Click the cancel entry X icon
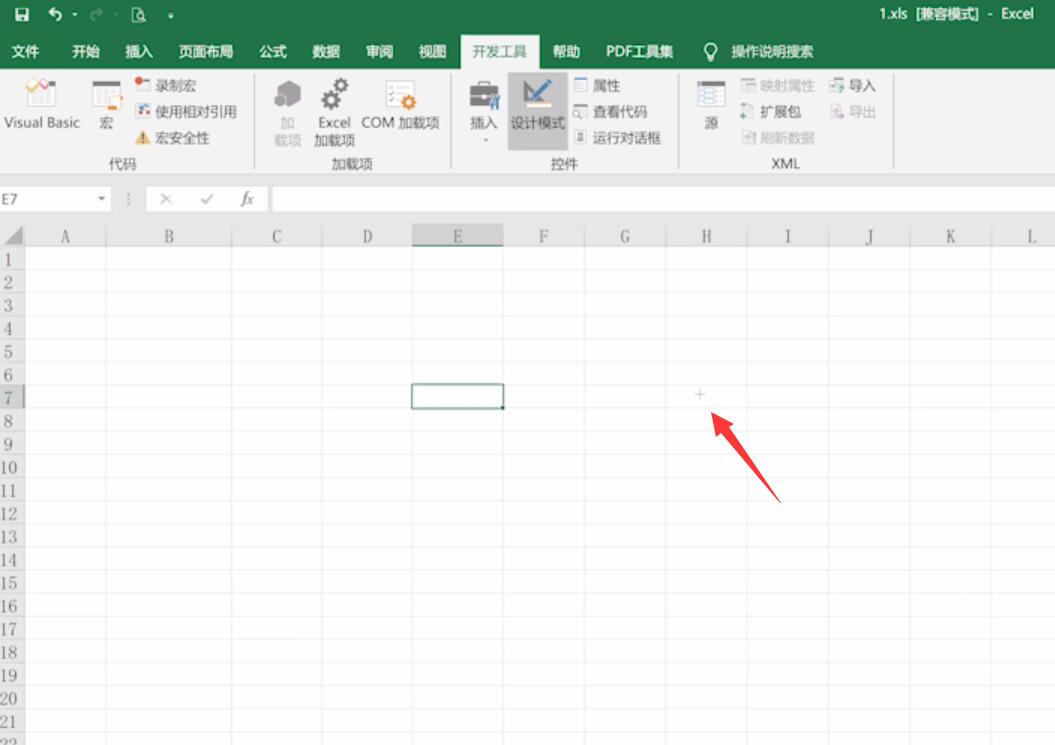The image size is (1055, 745). [x=166, y=199]
